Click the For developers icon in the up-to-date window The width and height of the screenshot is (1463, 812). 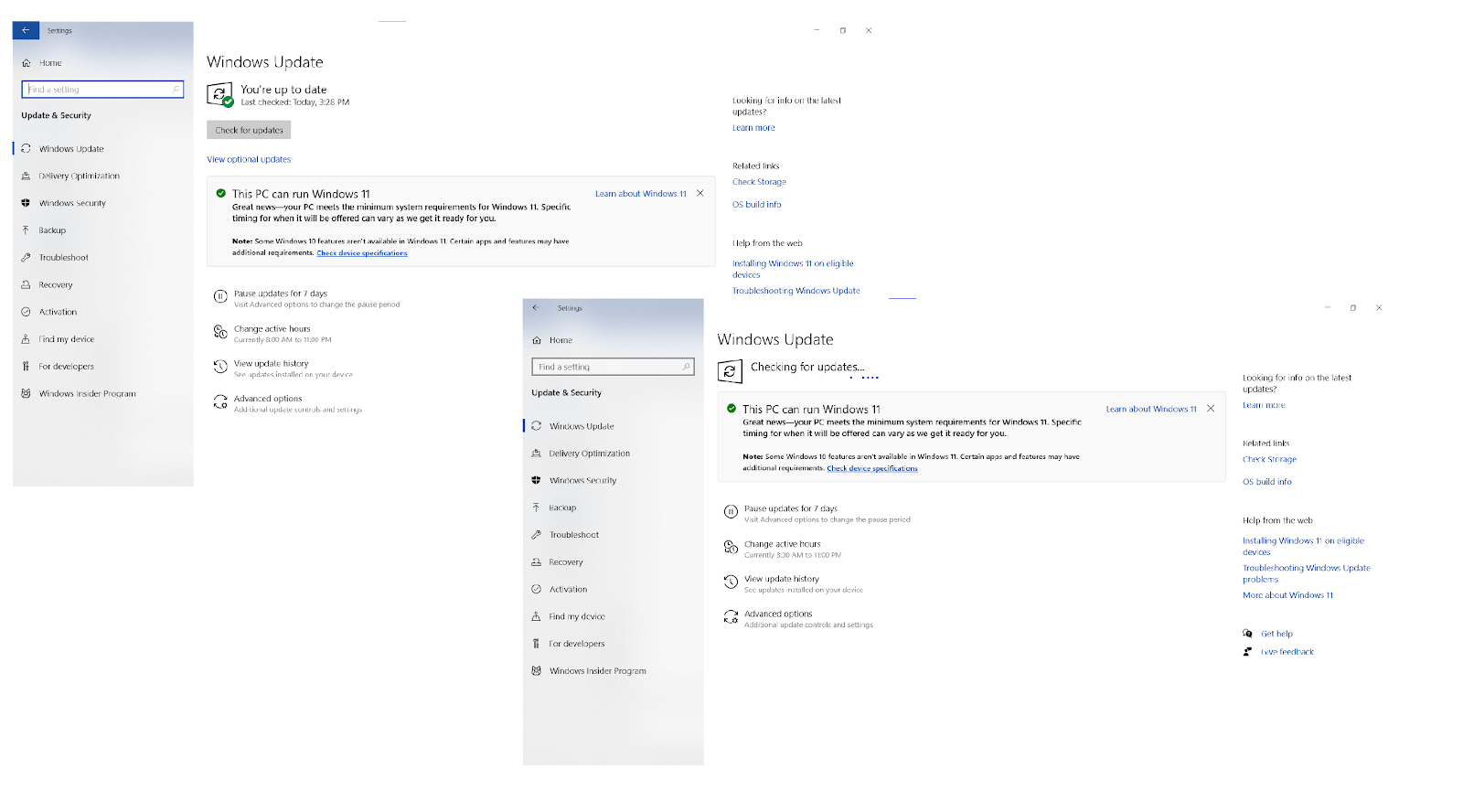pyautogui.click(x=26, y=367)
